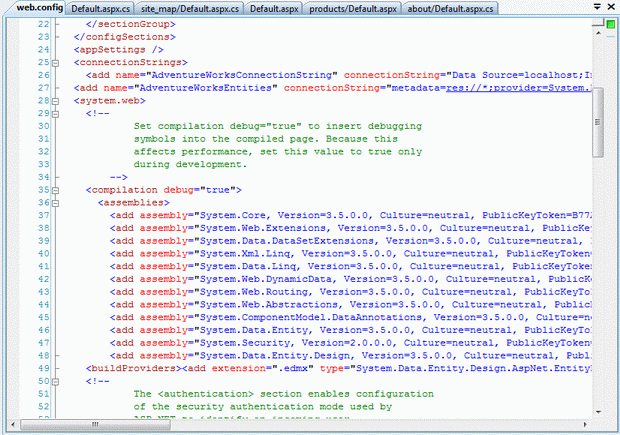Click the "AdventureWorksConnectionString" name value
620x435 pixels.
pos(242,75)
